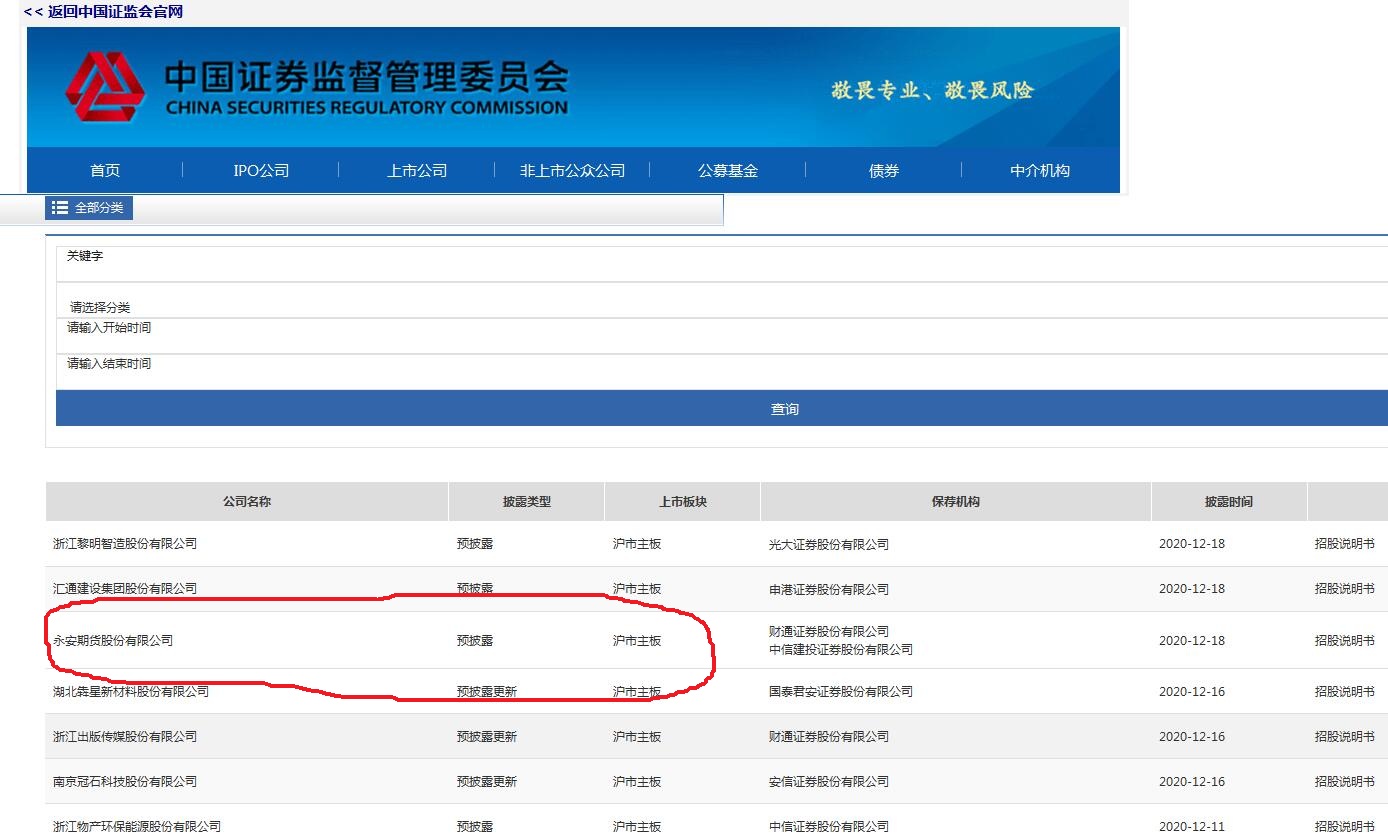Open the 中介机构 navigation item
The height and width of the screenshot is (835, 1388).
tap(1040, 171)
